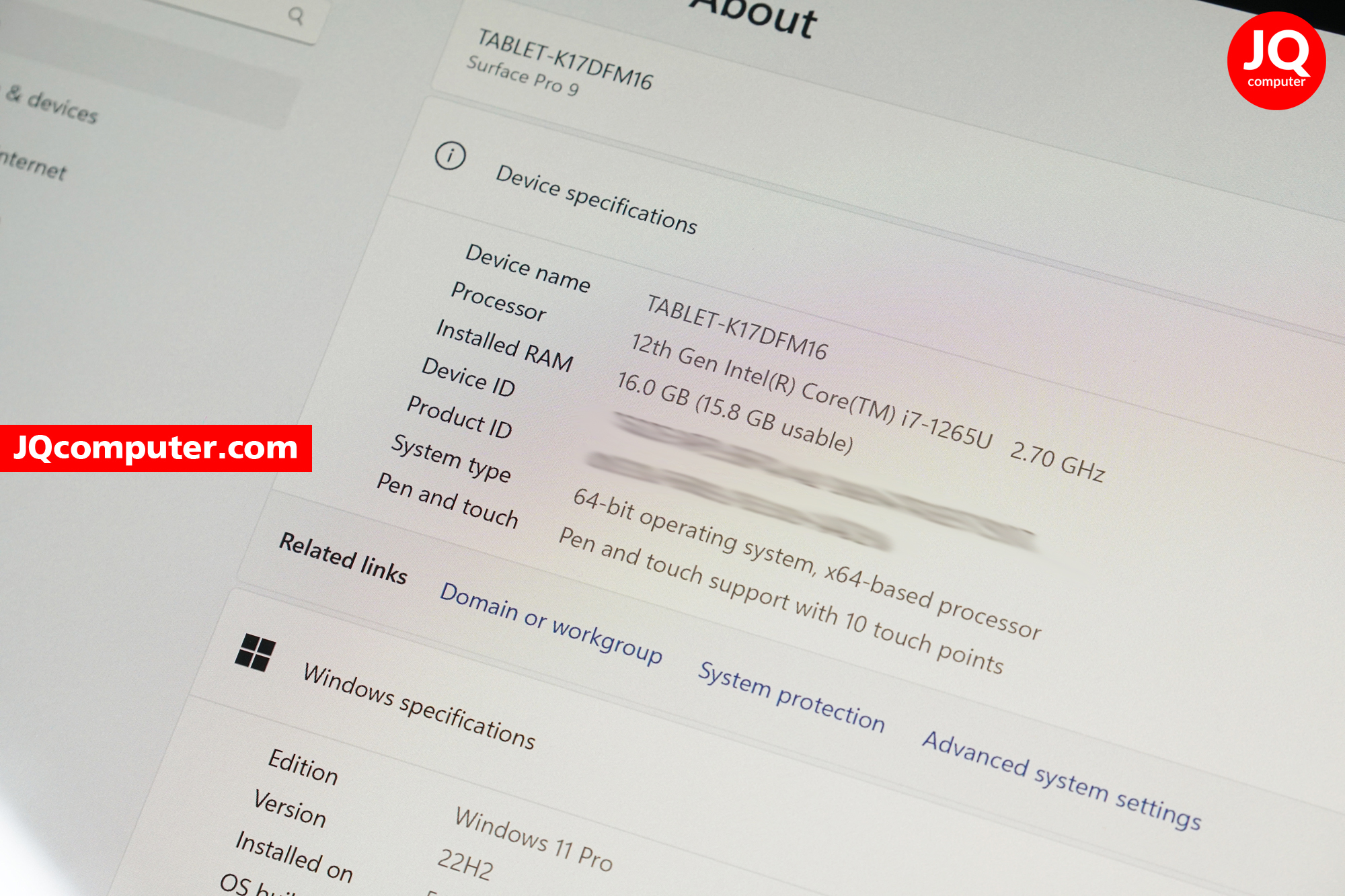Click the 'System type' label
The height and width of the screenshot is (896, 1345).
click(451, 458)
